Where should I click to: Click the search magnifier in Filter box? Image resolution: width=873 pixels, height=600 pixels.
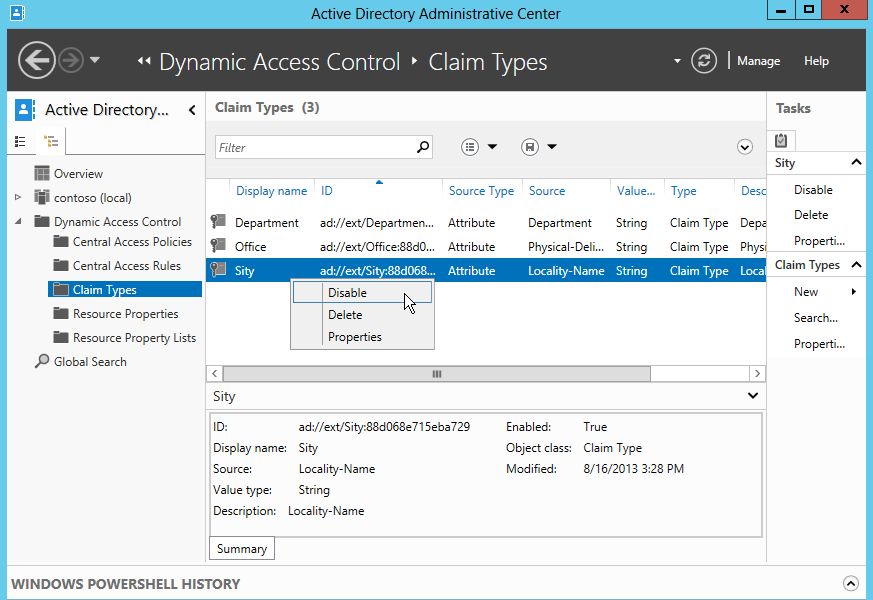click(423, 147)
